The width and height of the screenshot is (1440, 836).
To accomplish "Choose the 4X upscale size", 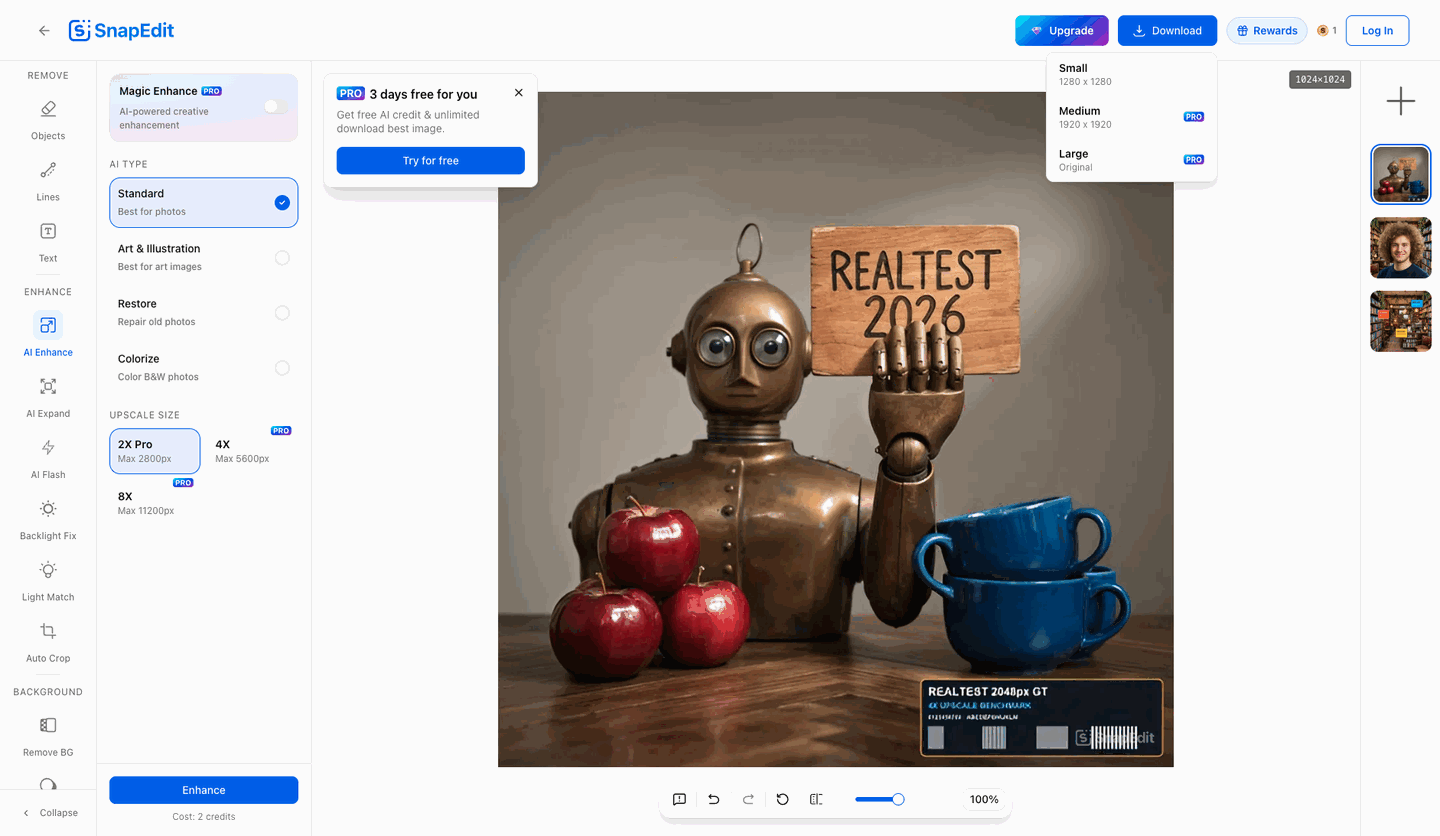I will 251,451.
